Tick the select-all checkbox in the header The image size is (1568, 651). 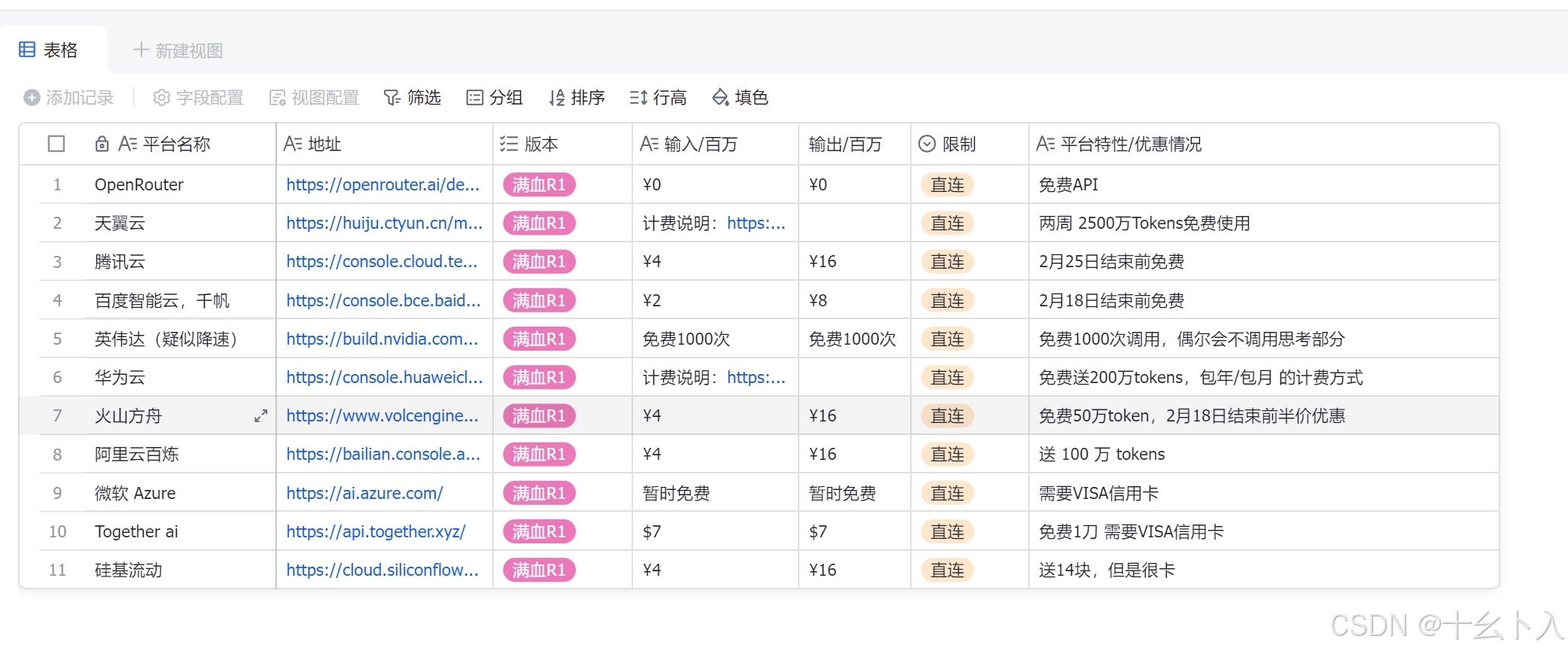pos(56,144)
